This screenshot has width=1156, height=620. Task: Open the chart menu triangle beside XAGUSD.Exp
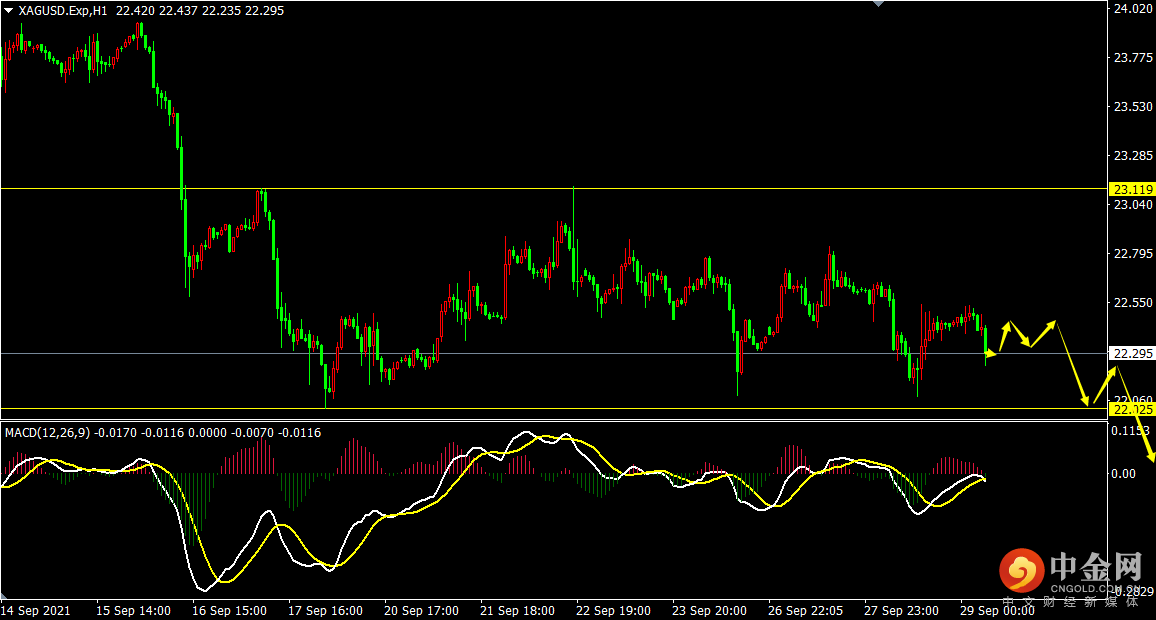tap(9, 11)
